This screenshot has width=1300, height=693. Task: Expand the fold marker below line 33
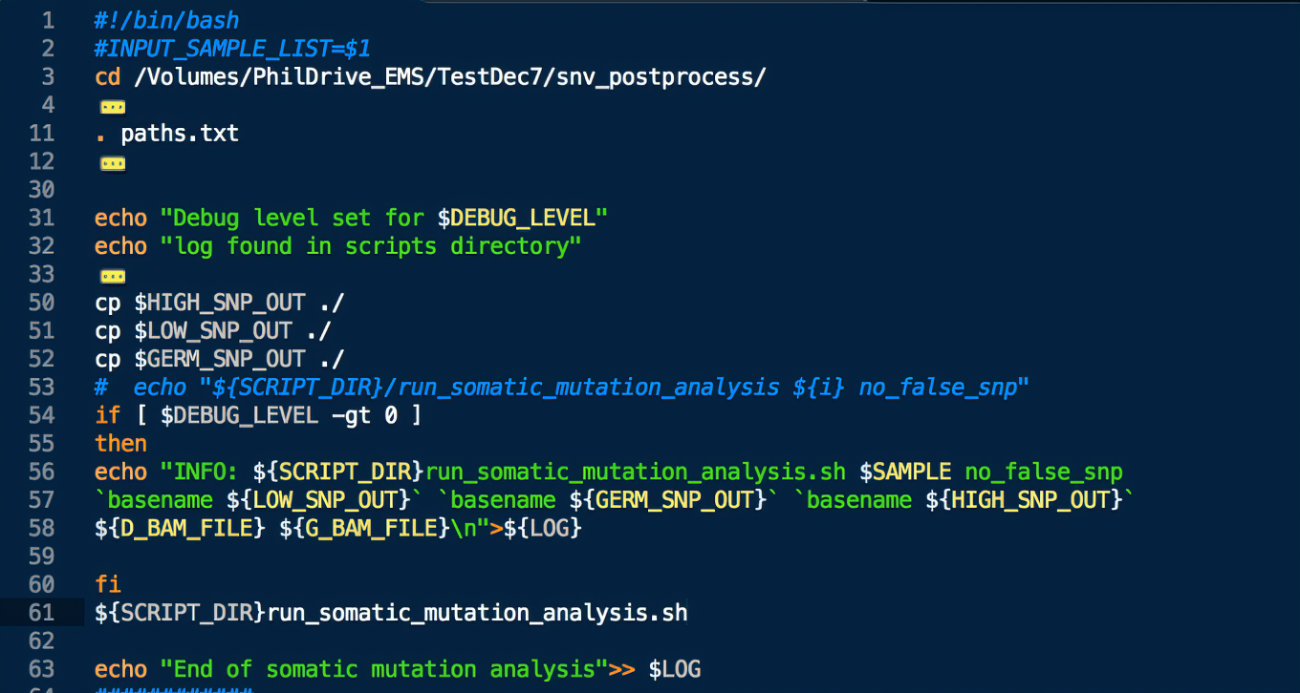[x=112, y=276]
